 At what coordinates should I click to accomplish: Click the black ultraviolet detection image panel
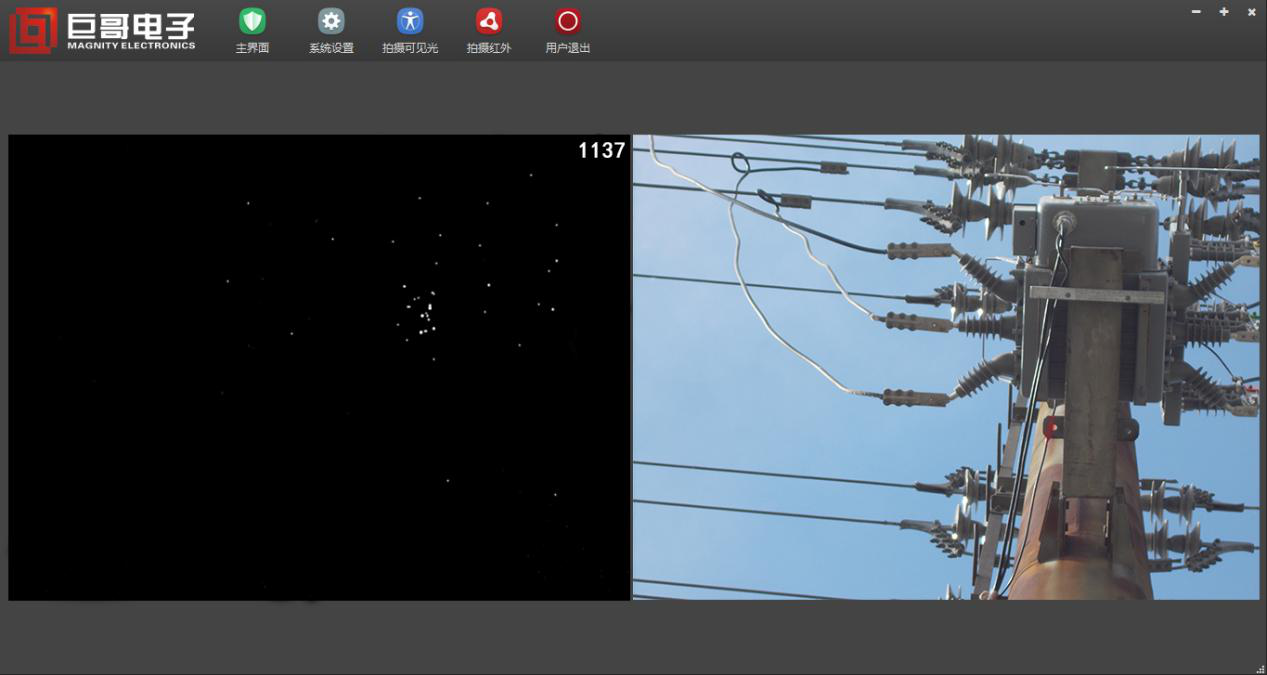point(319,368)
